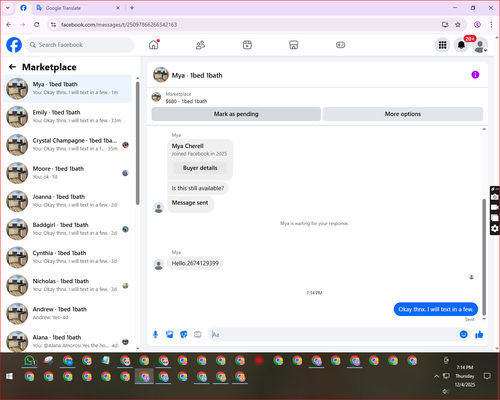Open Mya's chat header avatar
Image resolution: width=500 pixels, height=400 pixels.
[x=161, y=75]
